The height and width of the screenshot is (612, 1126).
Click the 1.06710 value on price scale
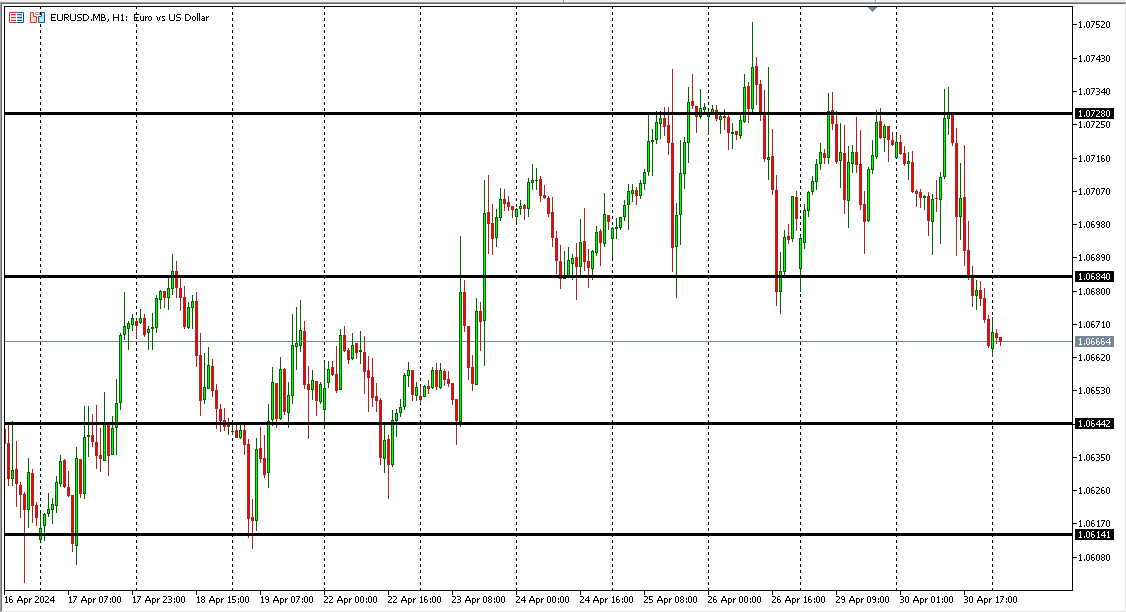[x=1094, y=324]
